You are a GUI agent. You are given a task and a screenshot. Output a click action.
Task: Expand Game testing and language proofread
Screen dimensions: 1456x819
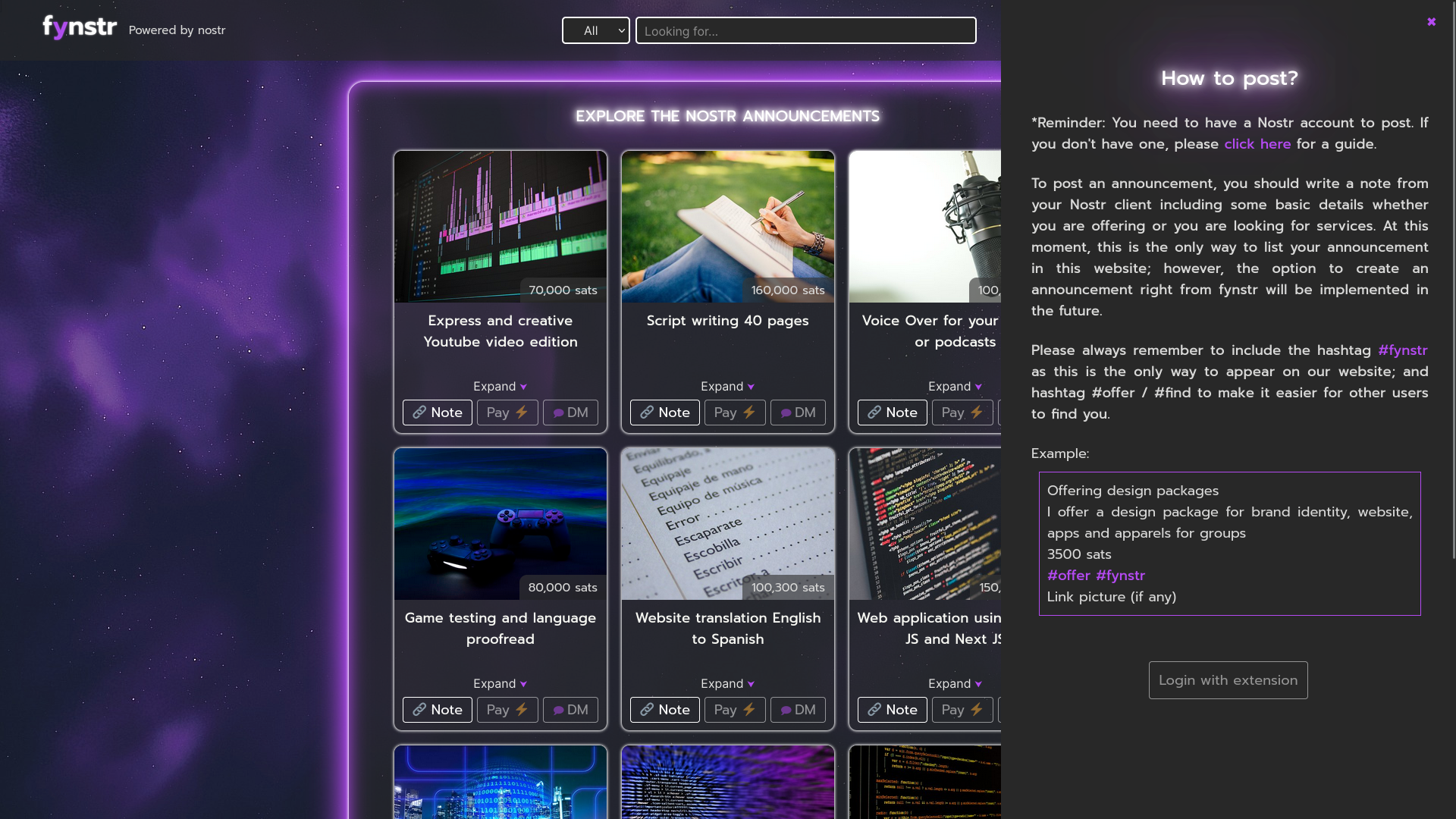500,684
